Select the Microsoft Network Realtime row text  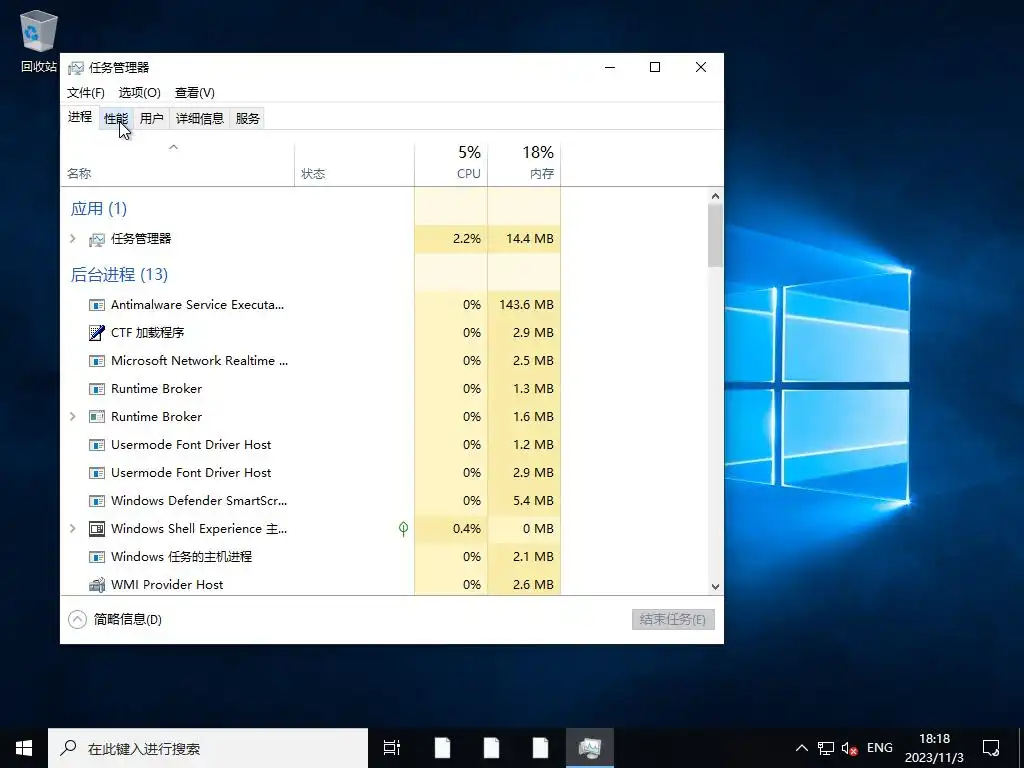point(199,360)
